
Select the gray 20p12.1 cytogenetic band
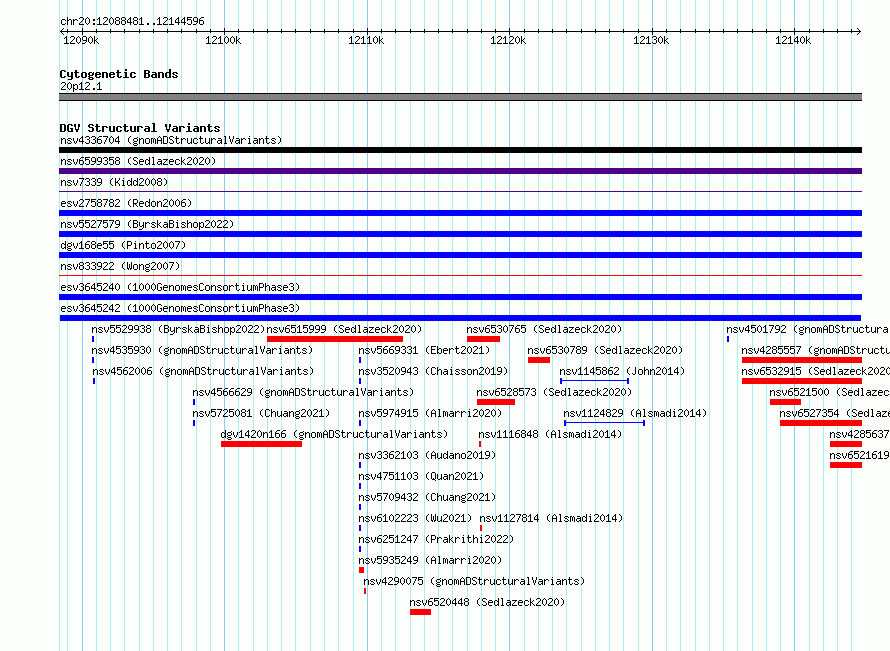pos(460,97)
